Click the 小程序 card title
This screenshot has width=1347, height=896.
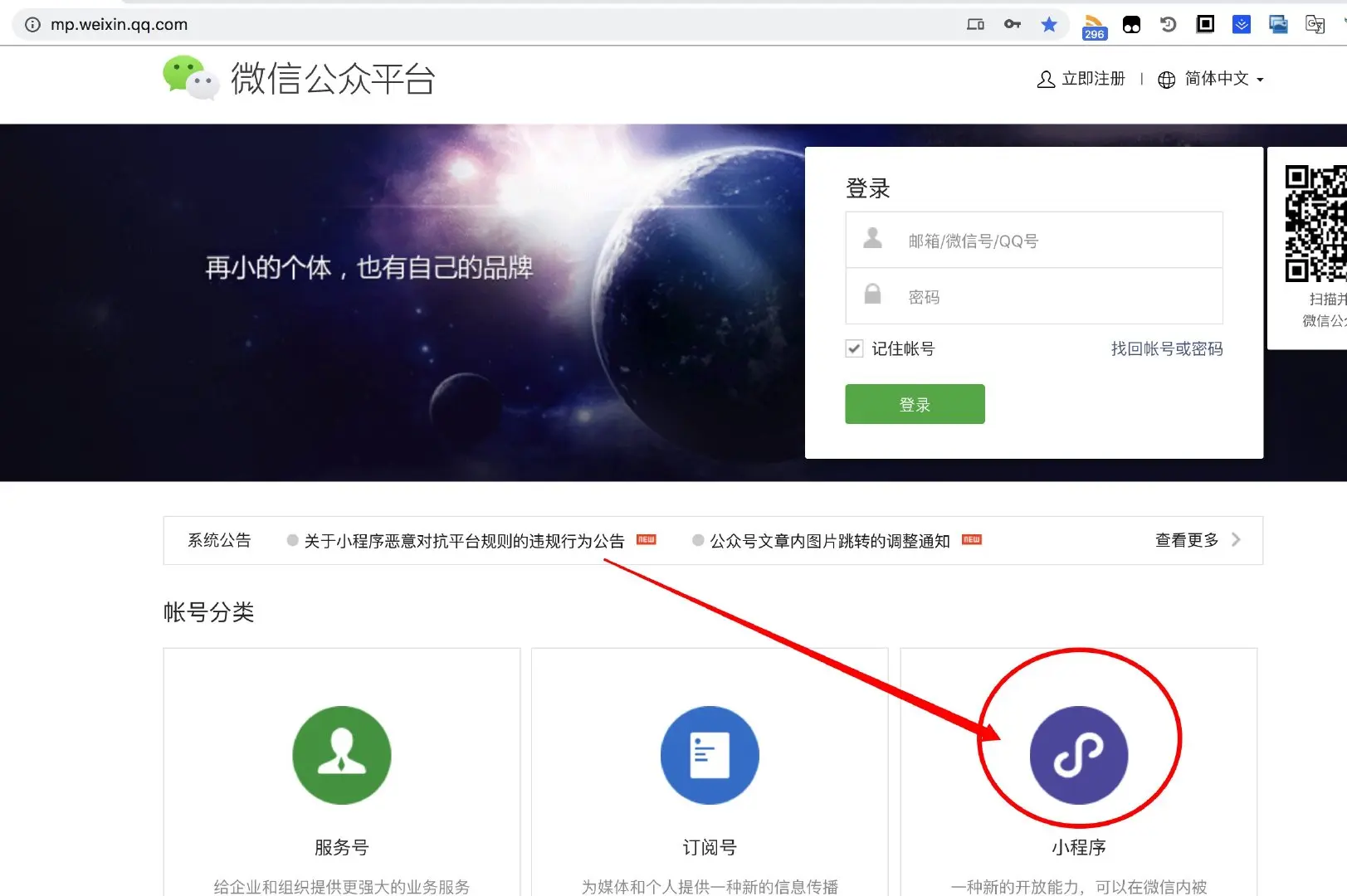tap(1079, 847)
